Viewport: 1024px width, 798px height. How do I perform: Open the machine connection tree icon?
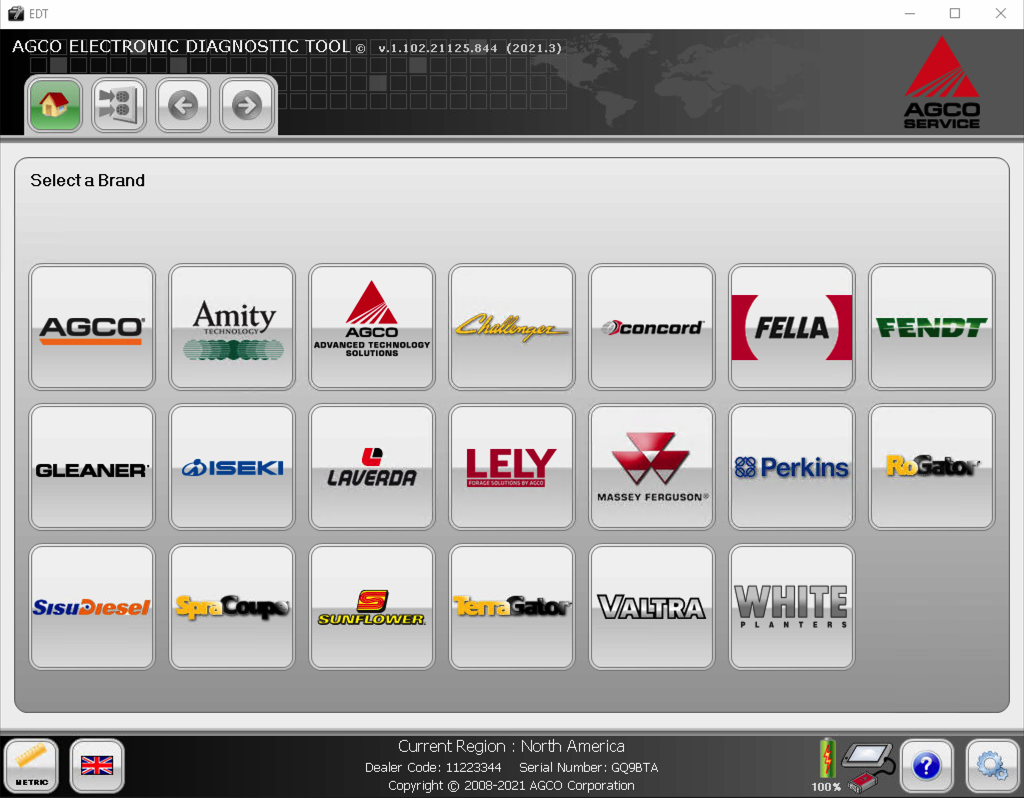[119, 105]
